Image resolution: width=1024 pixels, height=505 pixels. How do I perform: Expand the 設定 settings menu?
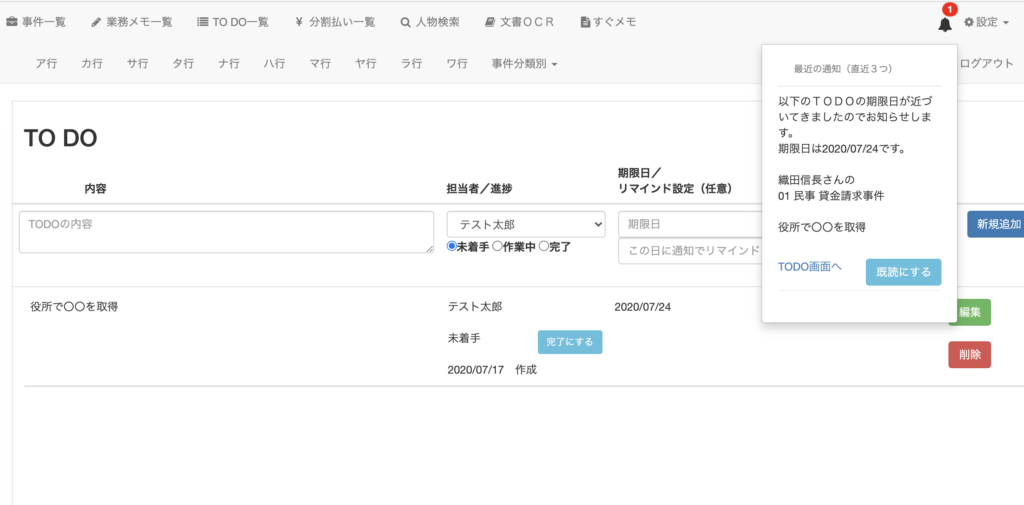(986, 22)
